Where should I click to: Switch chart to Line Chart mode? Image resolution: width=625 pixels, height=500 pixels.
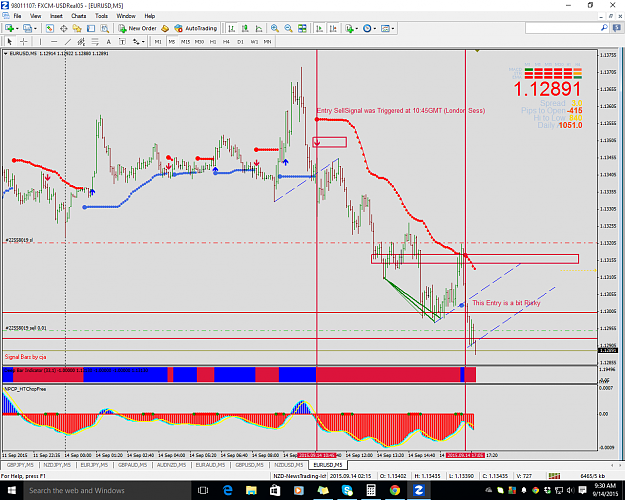[259, 28]
